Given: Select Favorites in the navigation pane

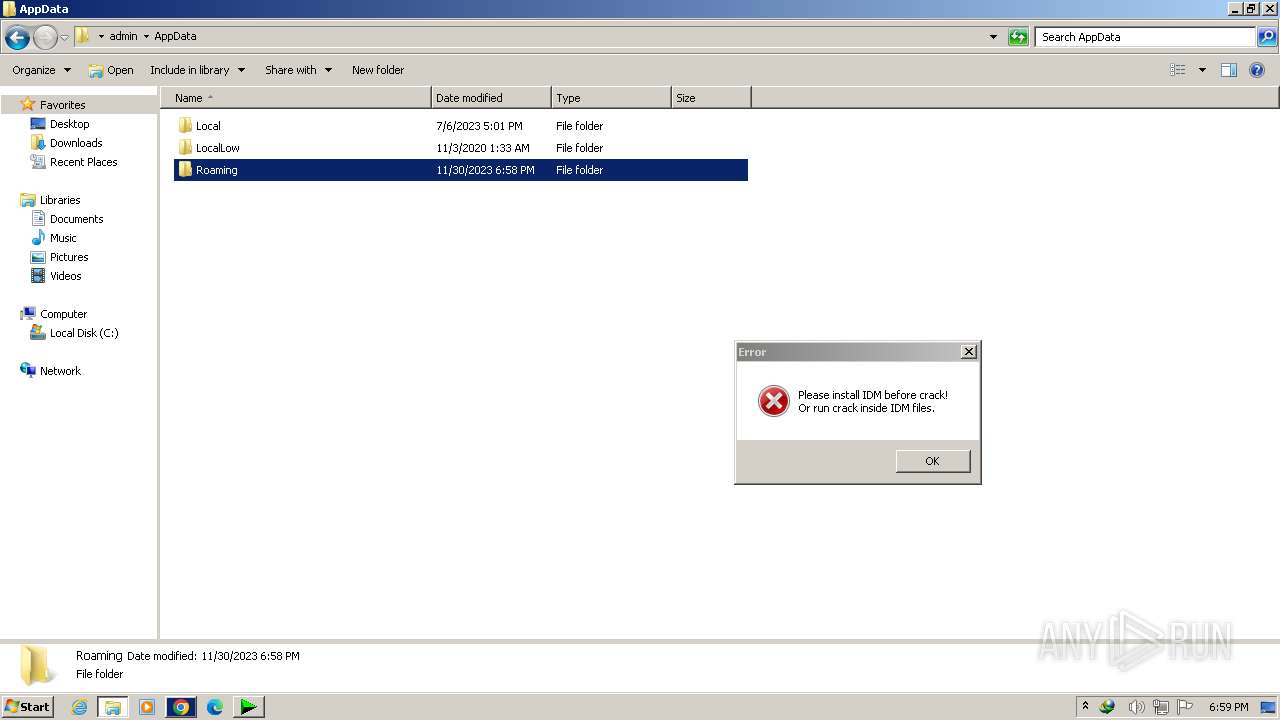Looking at the screenshot, I should (x=62, y=105).
